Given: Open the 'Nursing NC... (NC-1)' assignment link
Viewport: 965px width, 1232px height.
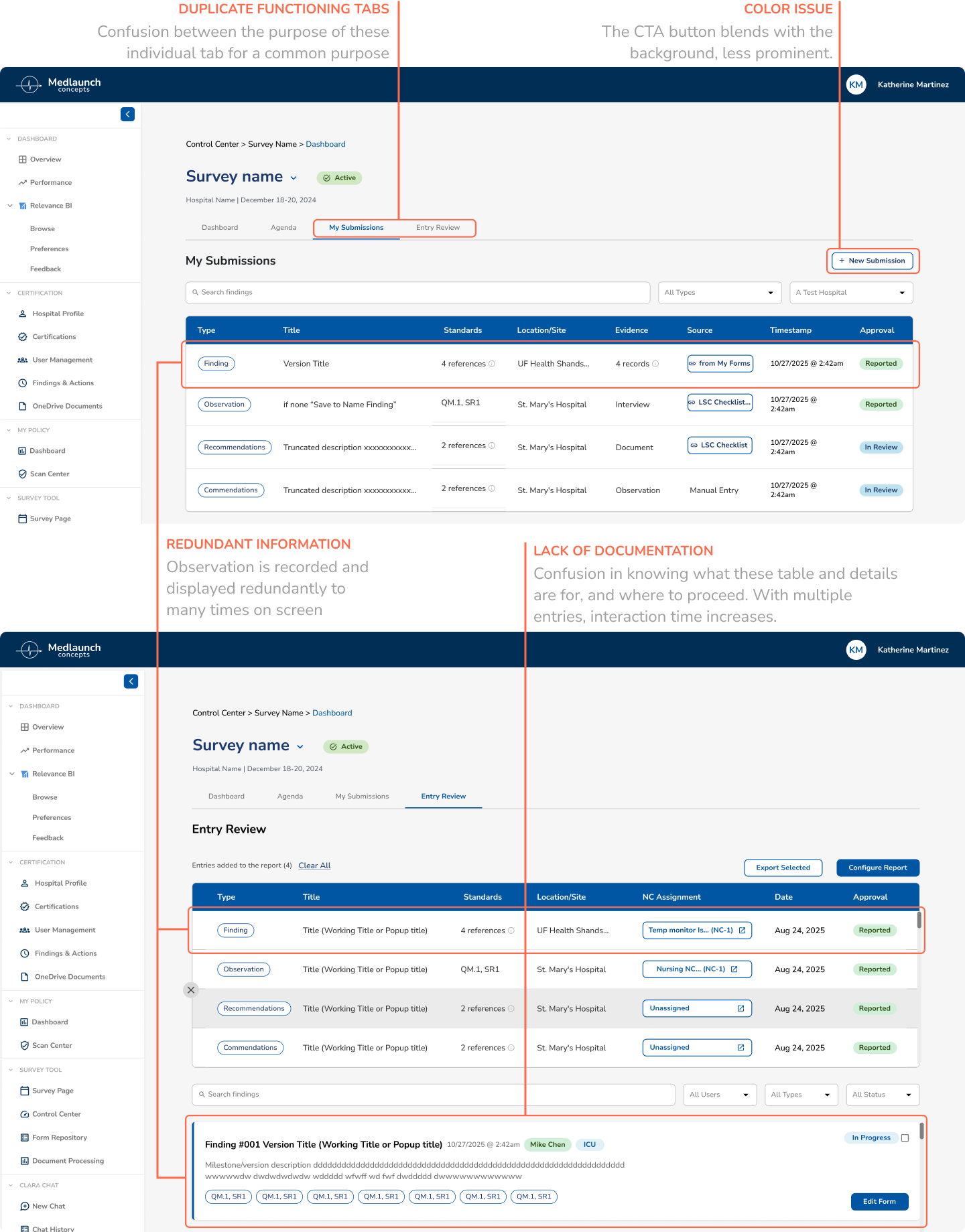Looking at the screenshot, I should click(x=697, y=969).
